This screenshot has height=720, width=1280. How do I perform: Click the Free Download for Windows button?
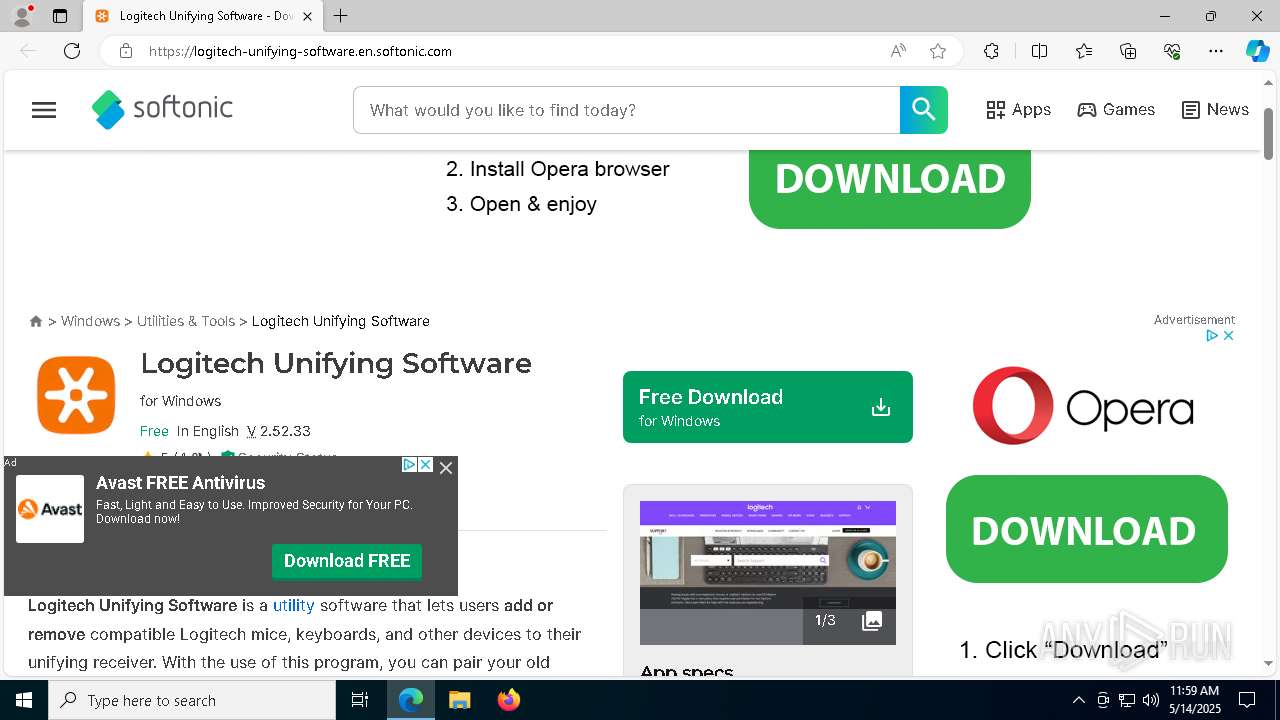(768, 407)
